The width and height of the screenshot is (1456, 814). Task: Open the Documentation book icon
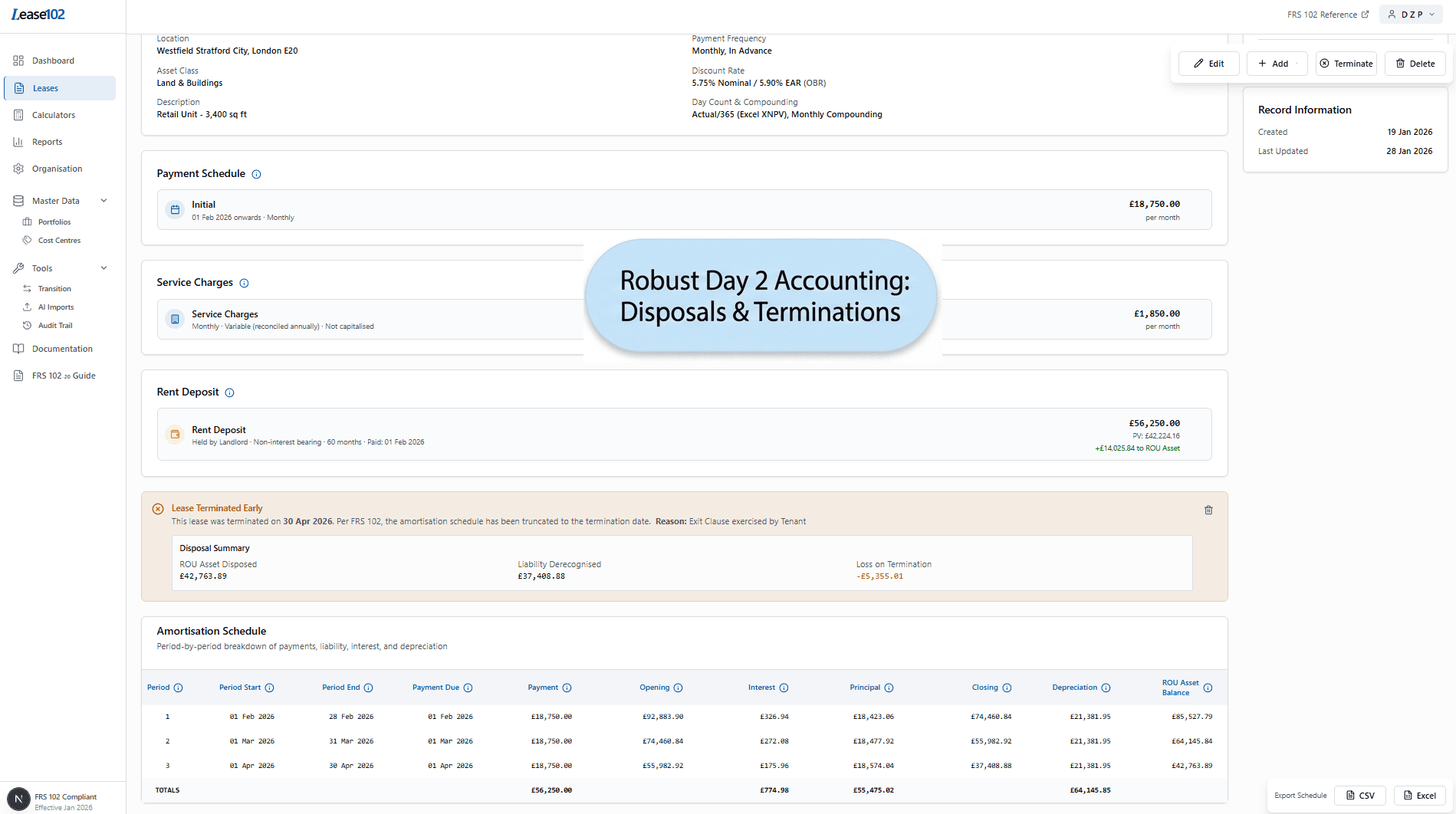(x=18, y=348)
